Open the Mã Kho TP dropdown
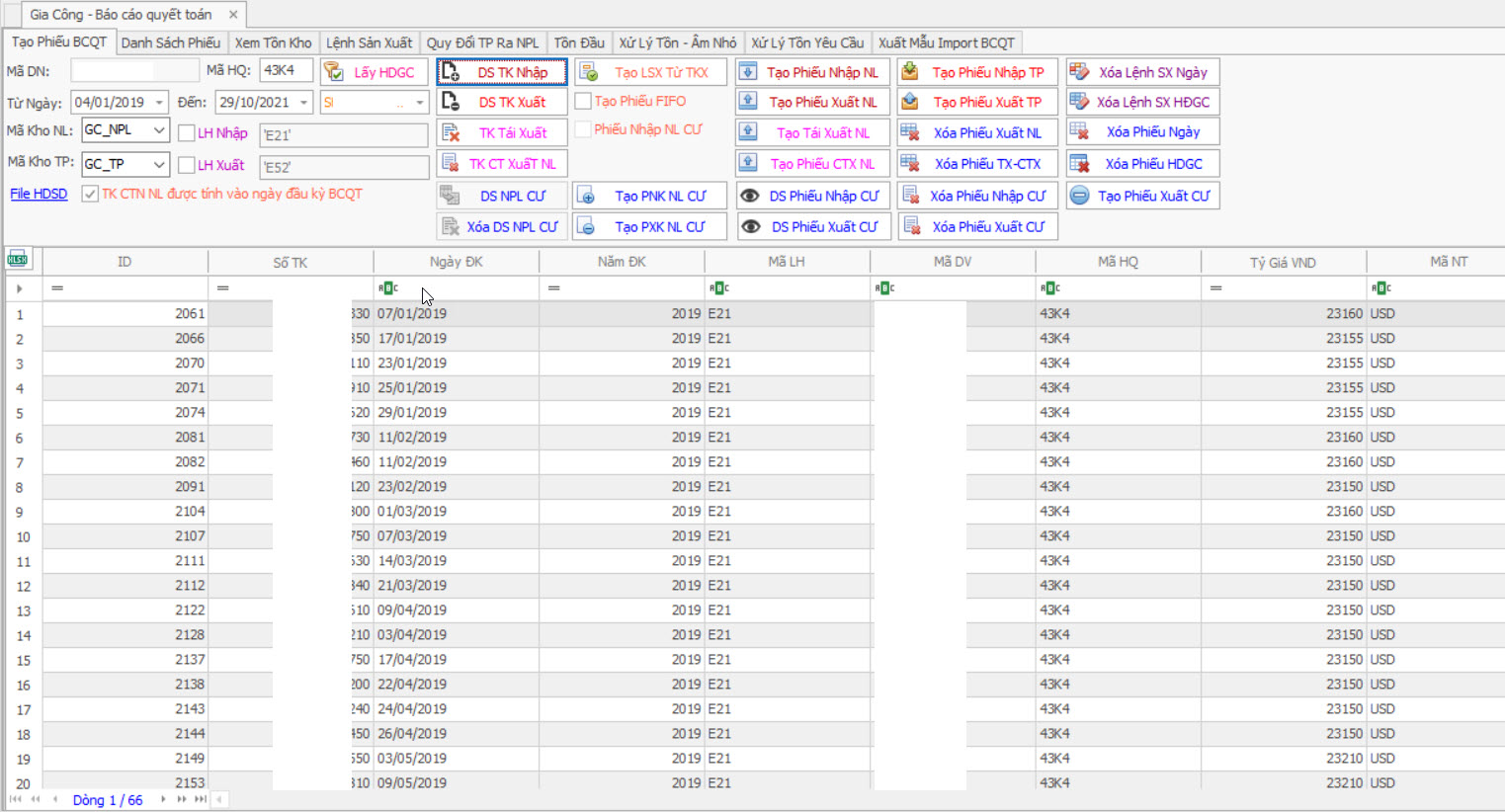 (159, 164)
